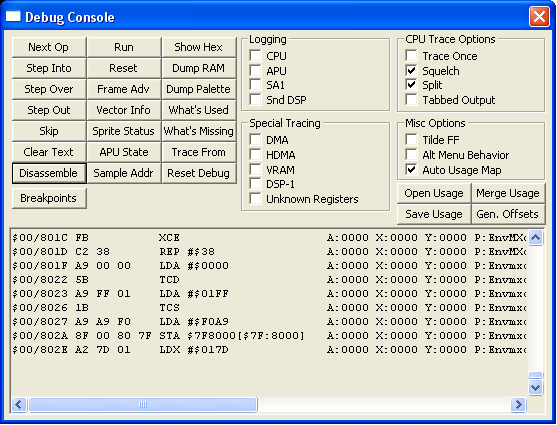Click the Step Out button

coord(49,110)
